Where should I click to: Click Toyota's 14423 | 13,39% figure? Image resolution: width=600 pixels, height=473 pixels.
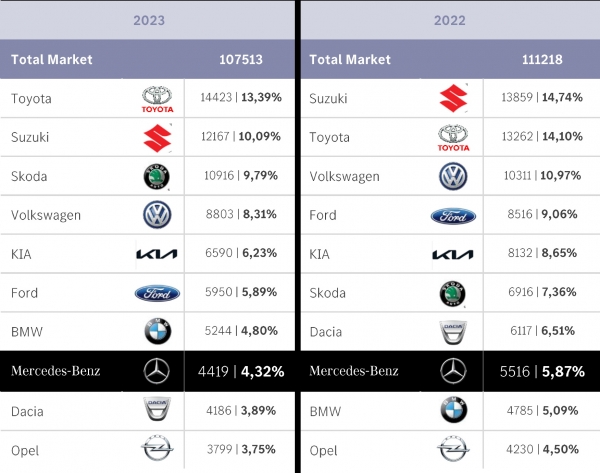(x=239, y=98)
